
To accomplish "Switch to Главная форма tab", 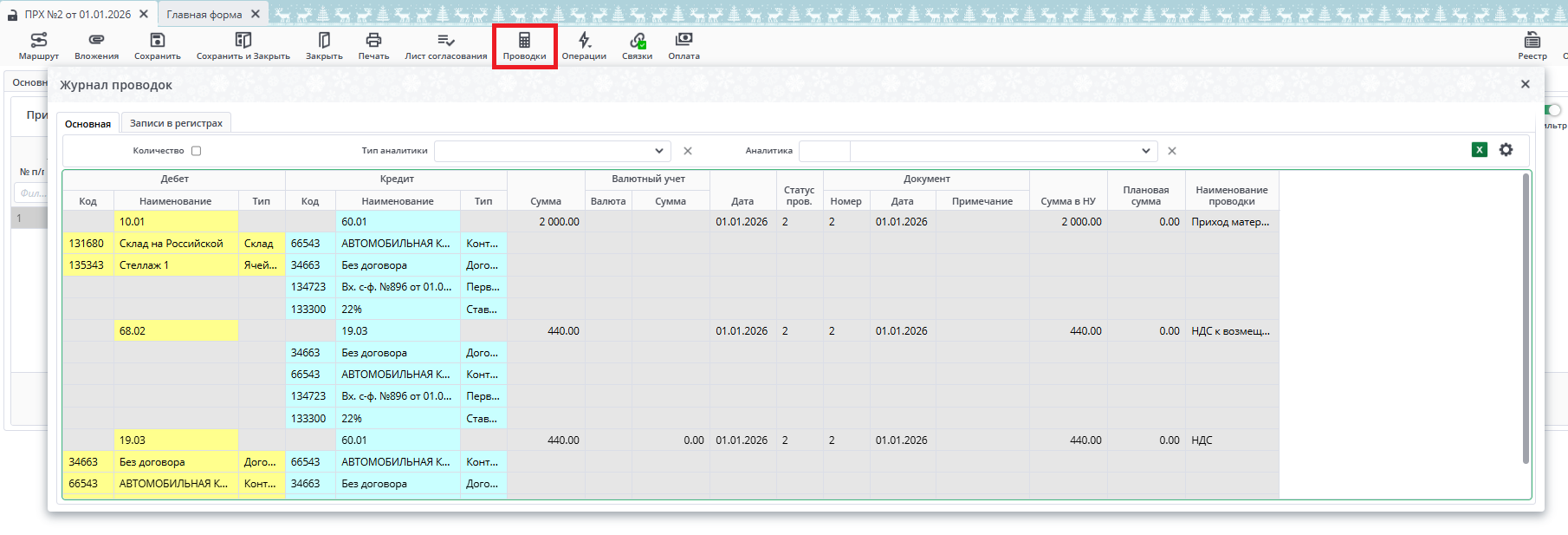I will [204, 14].
